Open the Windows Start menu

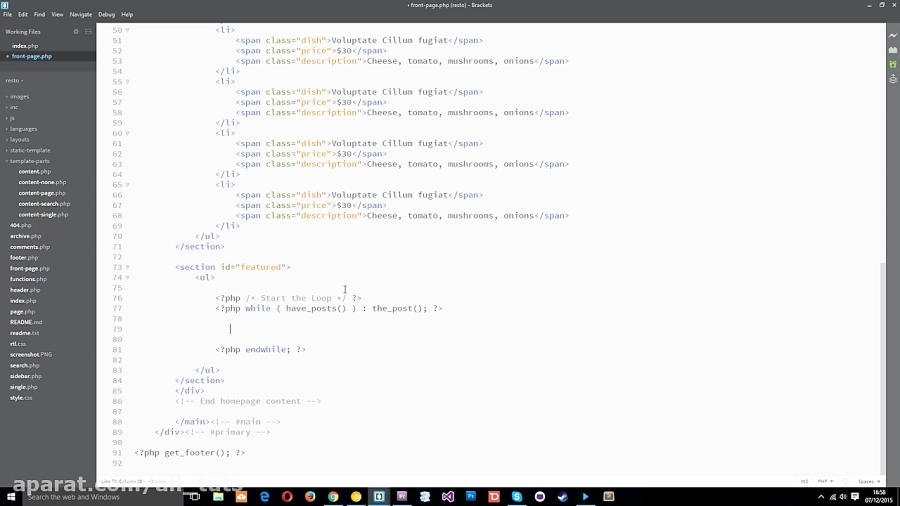[11, 497]
